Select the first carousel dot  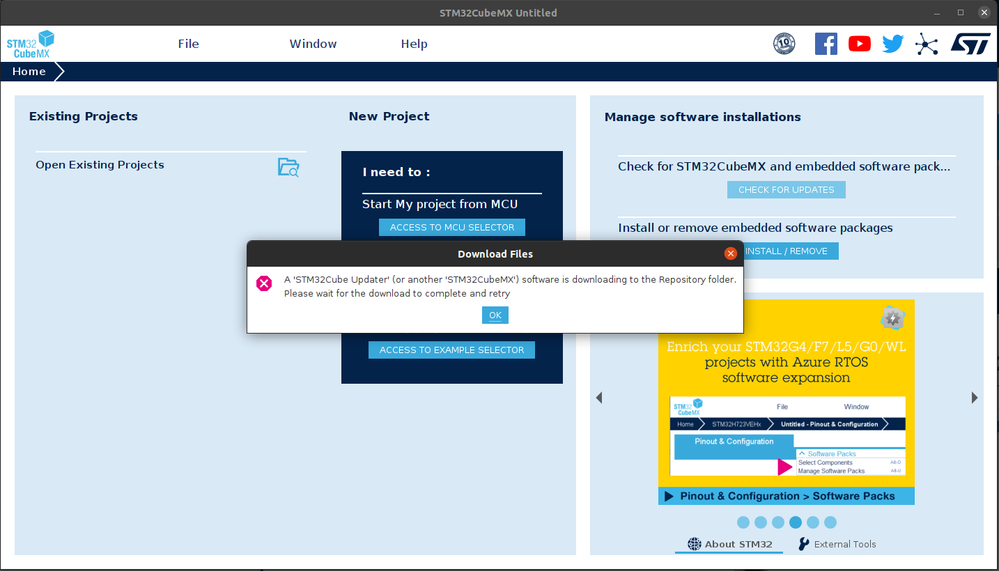[743, 523]
